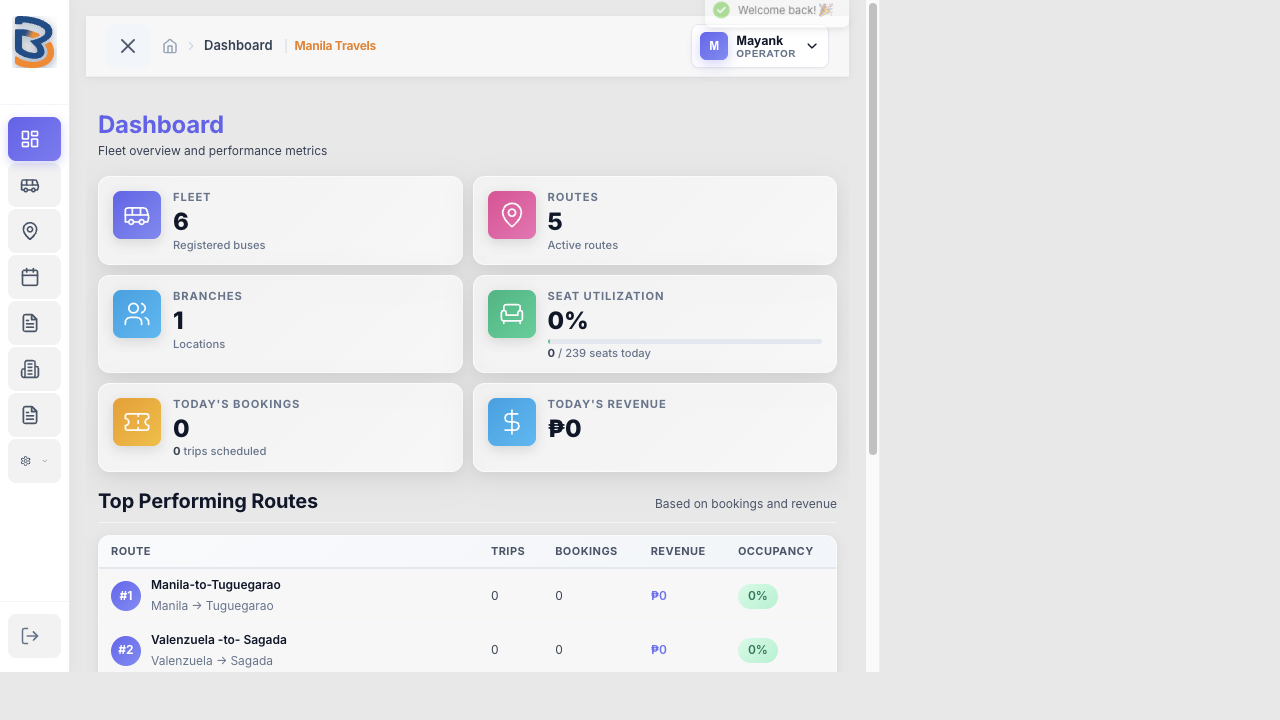Screen dimensions: 1280x720
Task: Click the Dashboard page title
Action: pyautogui.click(x=161, y=125)
